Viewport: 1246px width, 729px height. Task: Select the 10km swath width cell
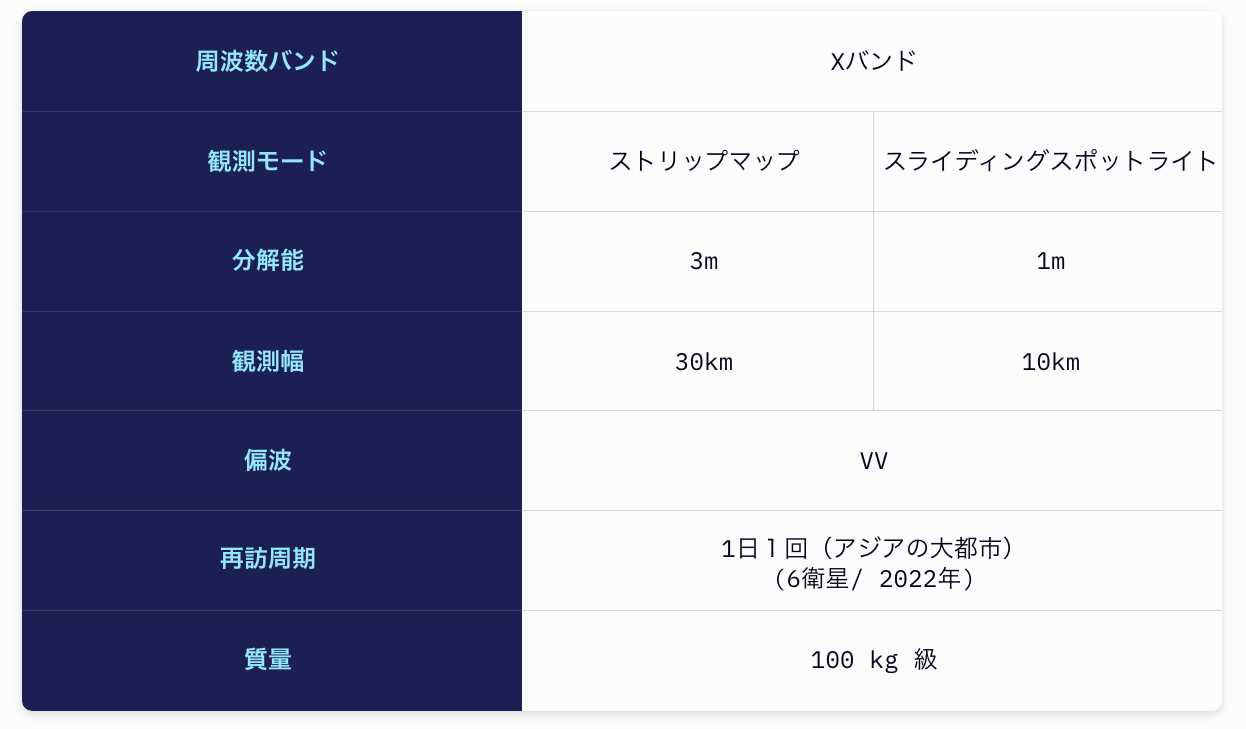[1048, 361]
